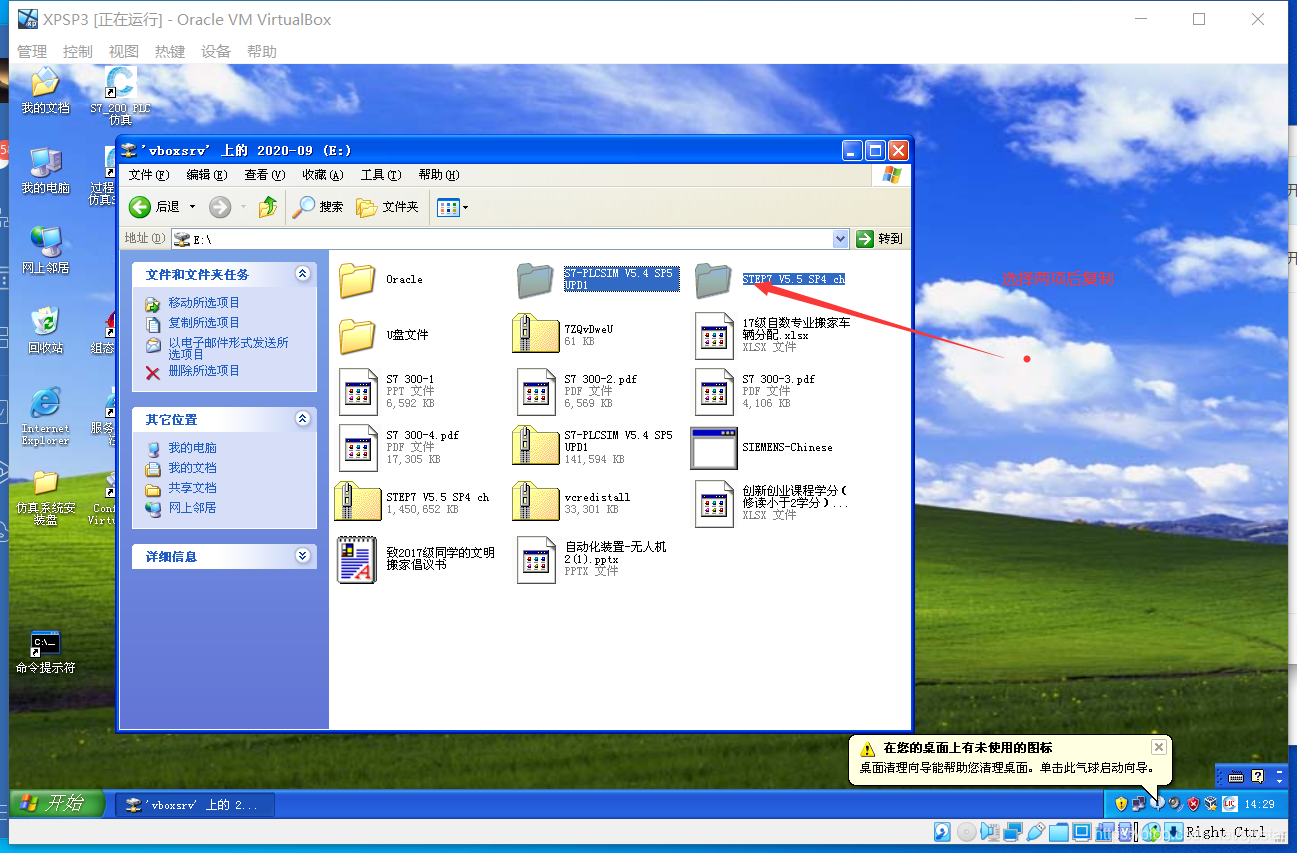Click 以电子邮件形式发送所选项目 link

click(229, 348)
